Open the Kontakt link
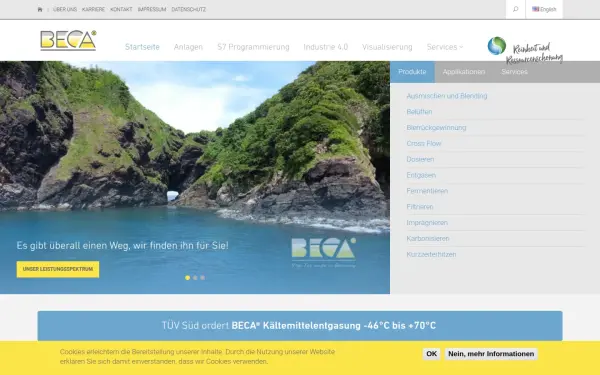The width and height of the screenshot is (600, 375). [x=121, y=9]
